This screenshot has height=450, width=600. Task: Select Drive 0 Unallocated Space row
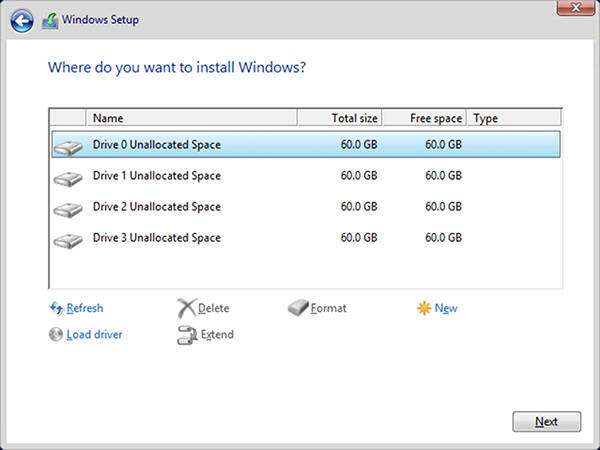point(306,144)
